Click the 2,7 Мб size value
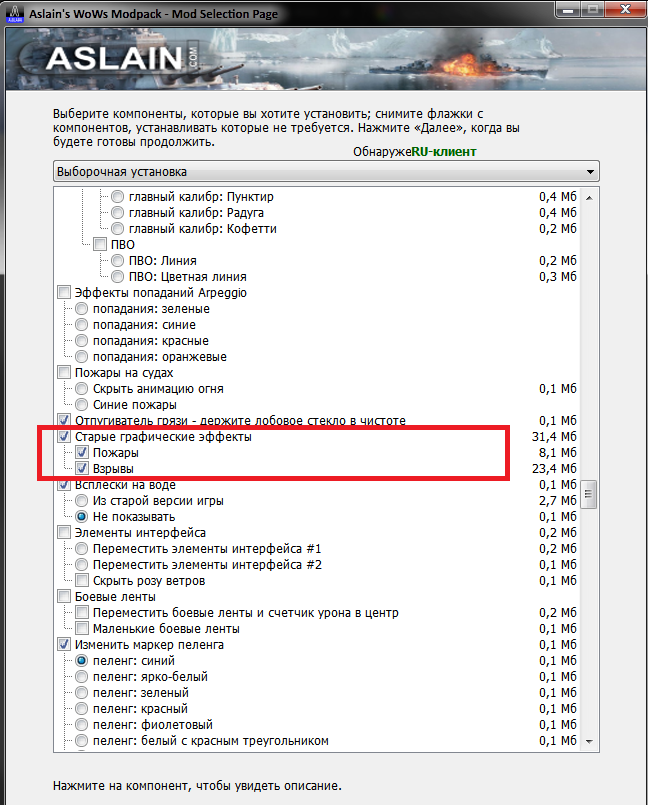This screenshot has height=805, width=648. (558, 500)
